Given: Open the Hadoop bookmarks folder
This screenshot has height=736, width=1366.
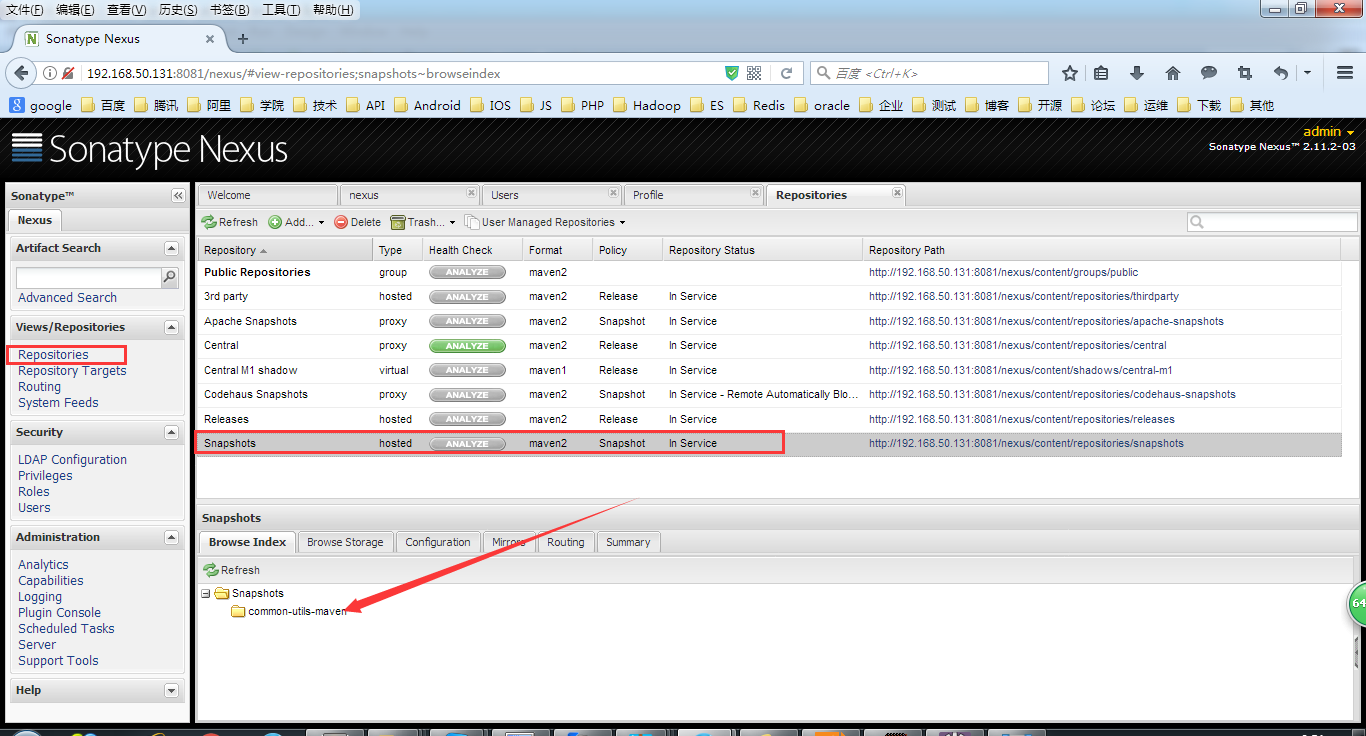Looking at the screenshot, I should click(646, 105).
